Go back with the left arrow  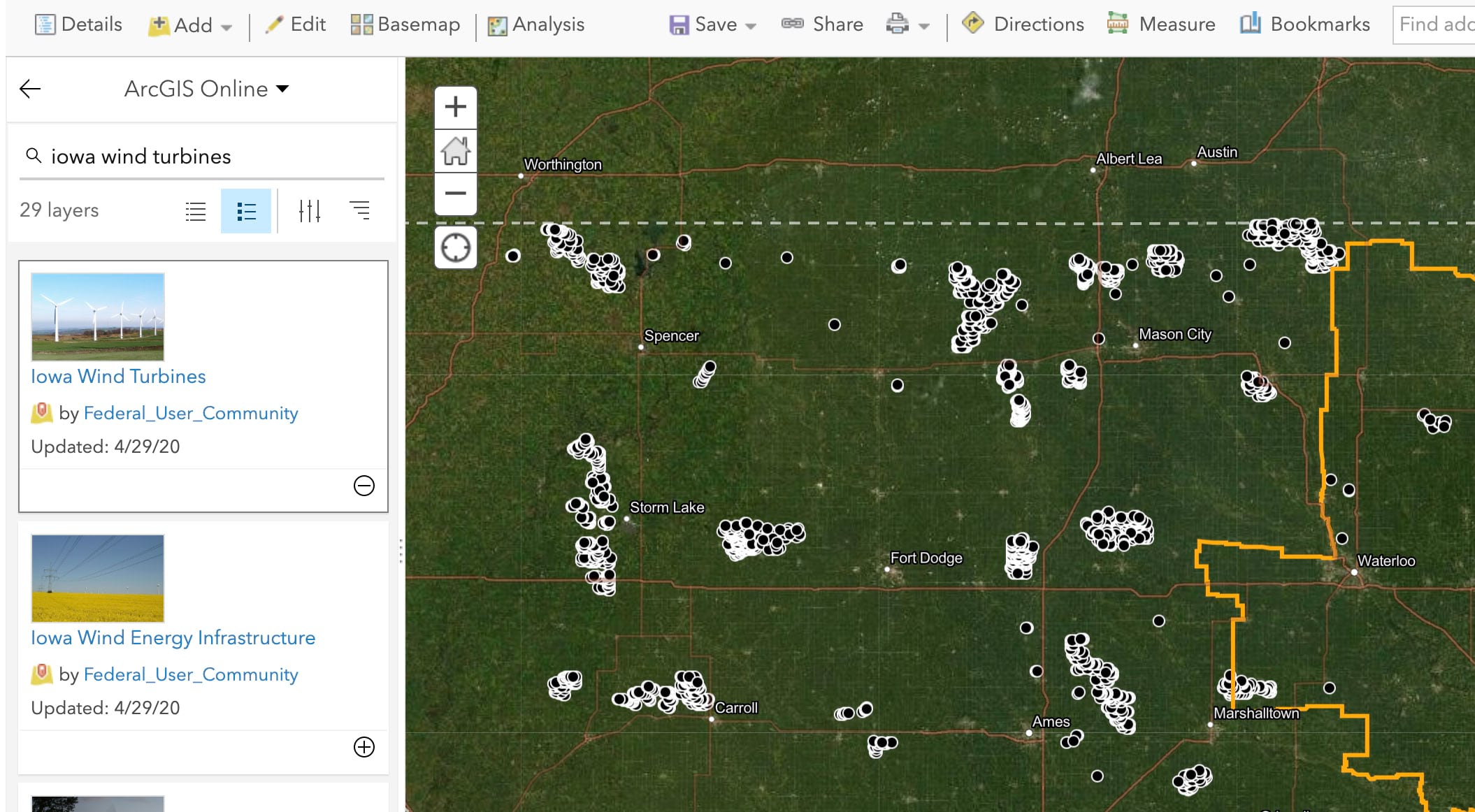coord(30,89)
